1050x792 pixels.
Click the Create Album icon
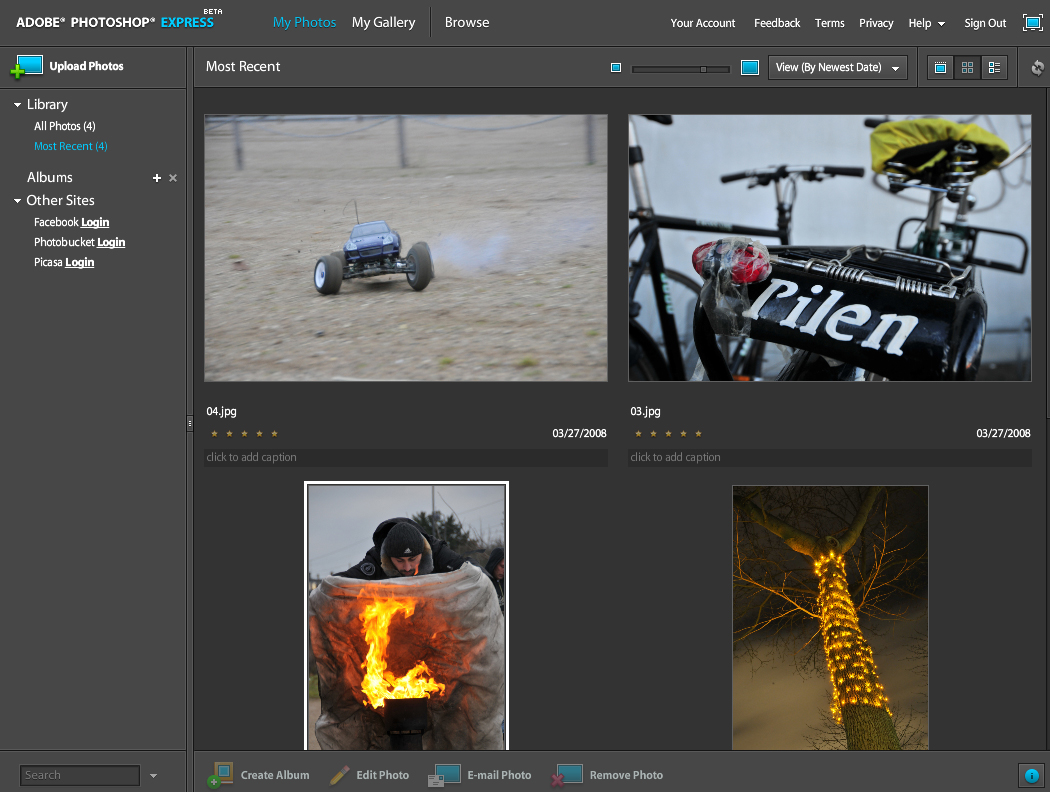point(221,775)
